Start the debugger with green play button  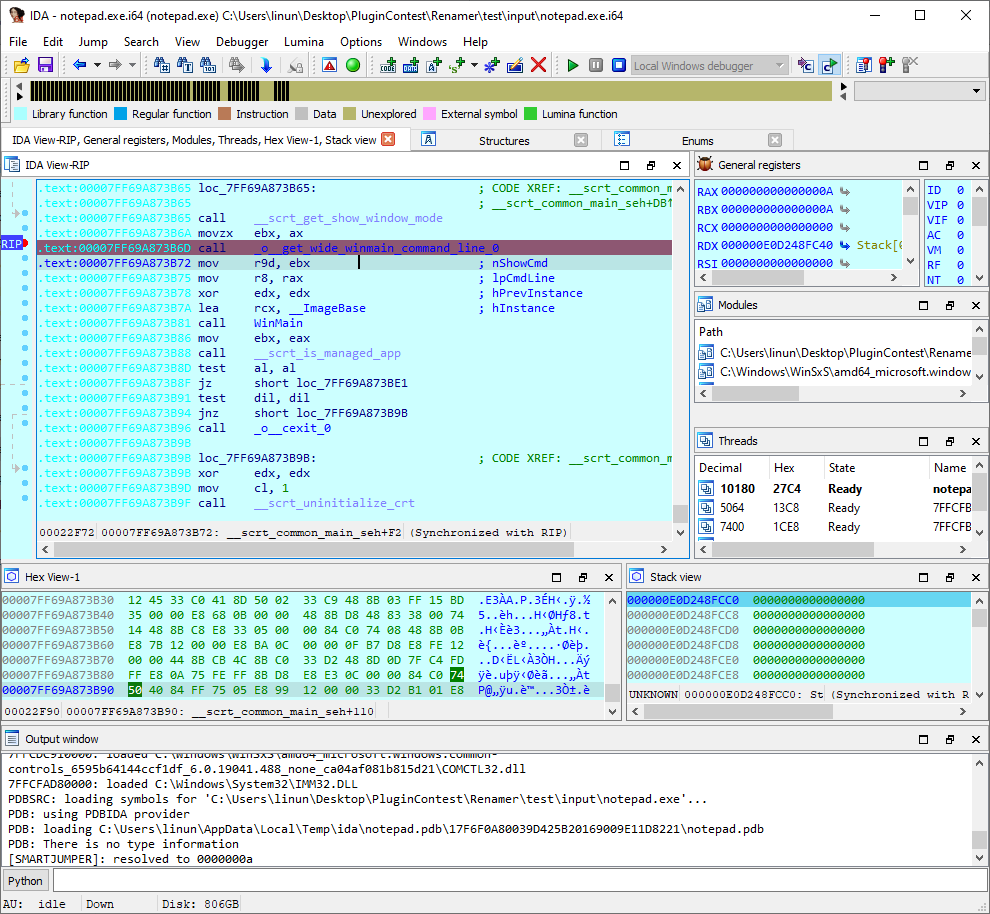[573, 65]
